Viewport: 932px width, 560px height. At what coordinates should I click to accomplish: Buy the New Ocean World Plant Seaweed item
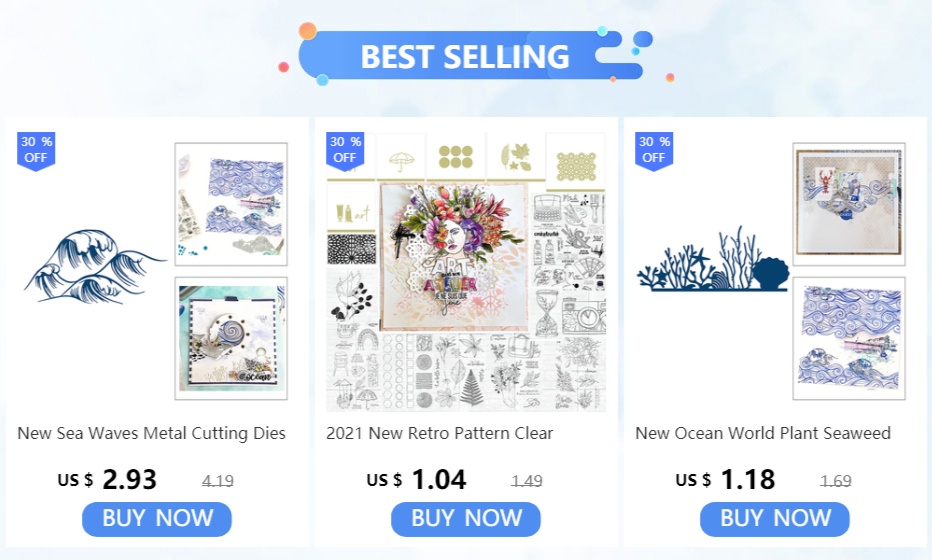coord(774,518)
